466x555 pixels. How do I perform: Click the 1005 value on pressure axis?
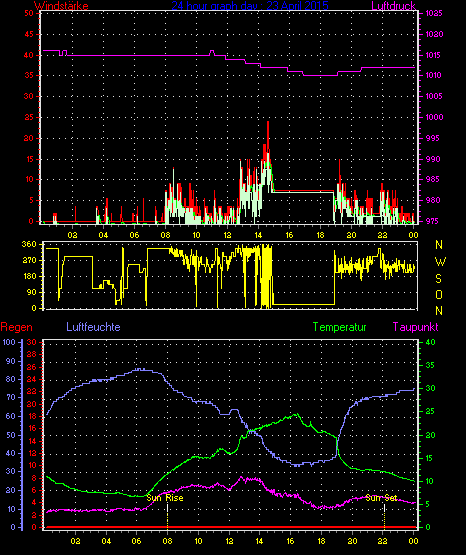tap(433, 96)
